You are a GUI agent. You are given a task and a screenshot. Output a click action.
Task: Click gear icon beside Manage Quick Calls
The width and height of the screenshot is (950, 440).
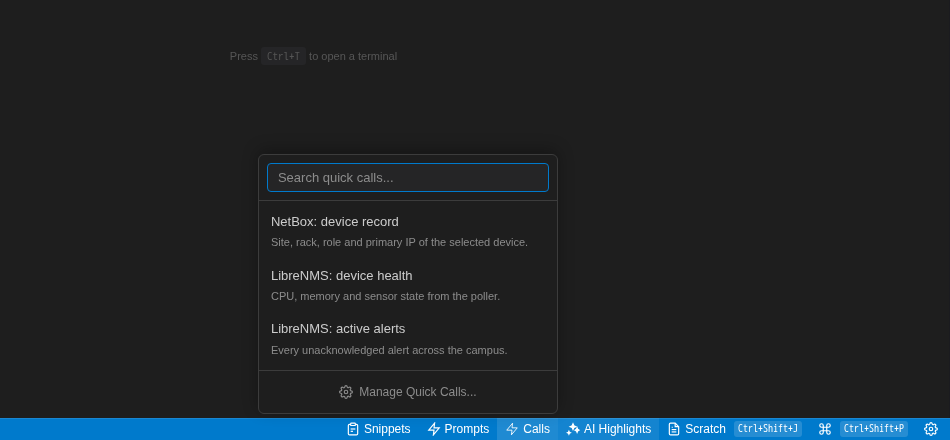coord(346,392)
